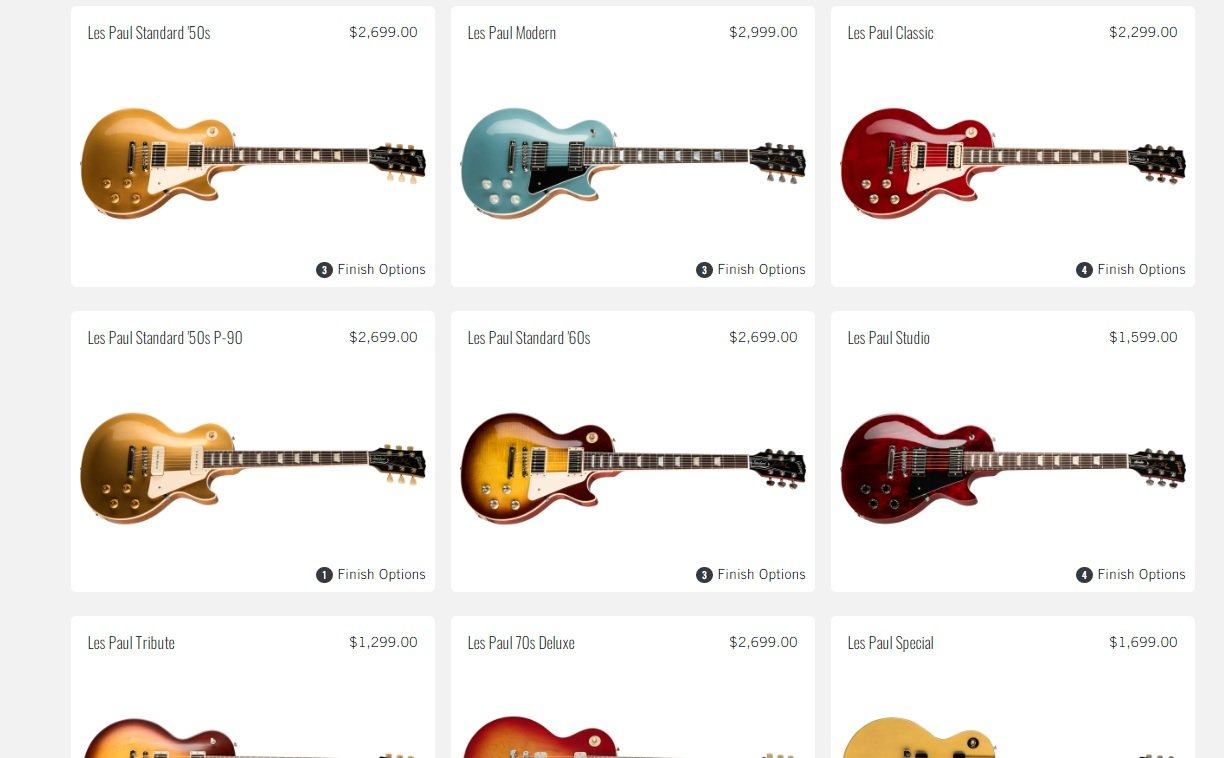Click the Les Paul Modern product name
The width and height of the screenshot is (1224, 758).
click(x=512, y=33)
